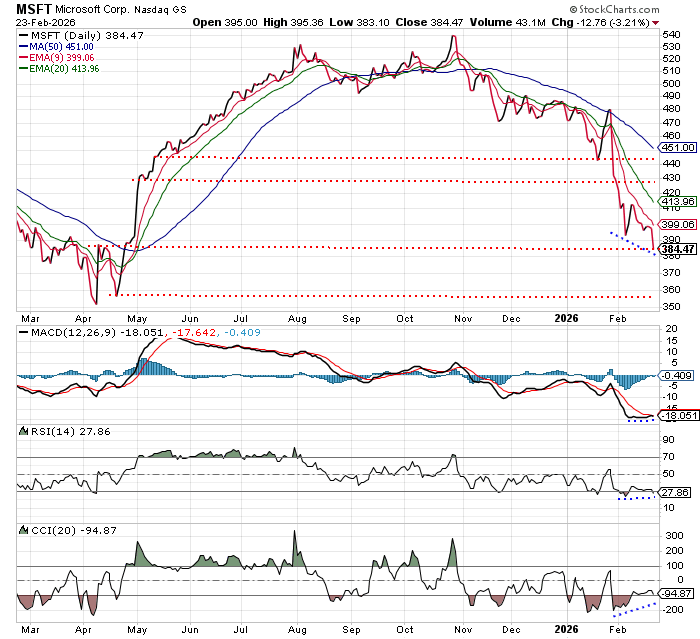Click the CCI -94.87 value tag
This screenshot has width=700, height=639.
click(679, 592)
